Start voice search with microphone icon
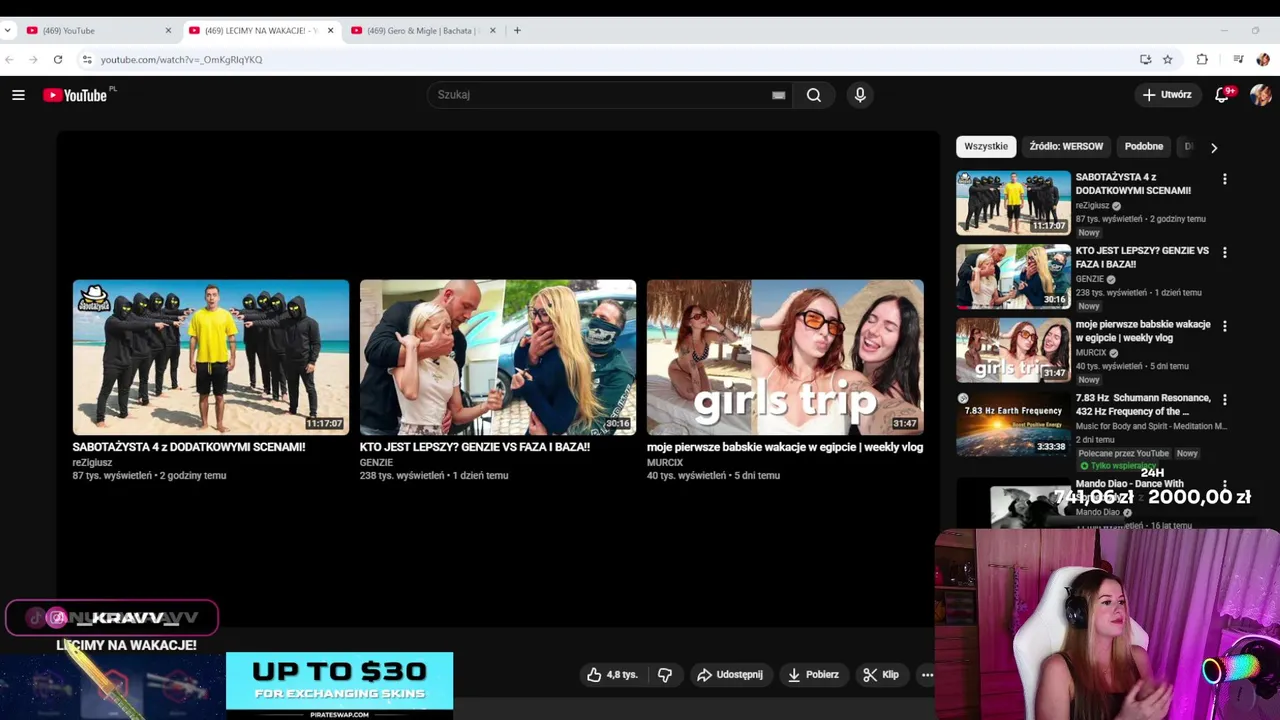This screenshot has height=720, width=1280. coord(860,95)
